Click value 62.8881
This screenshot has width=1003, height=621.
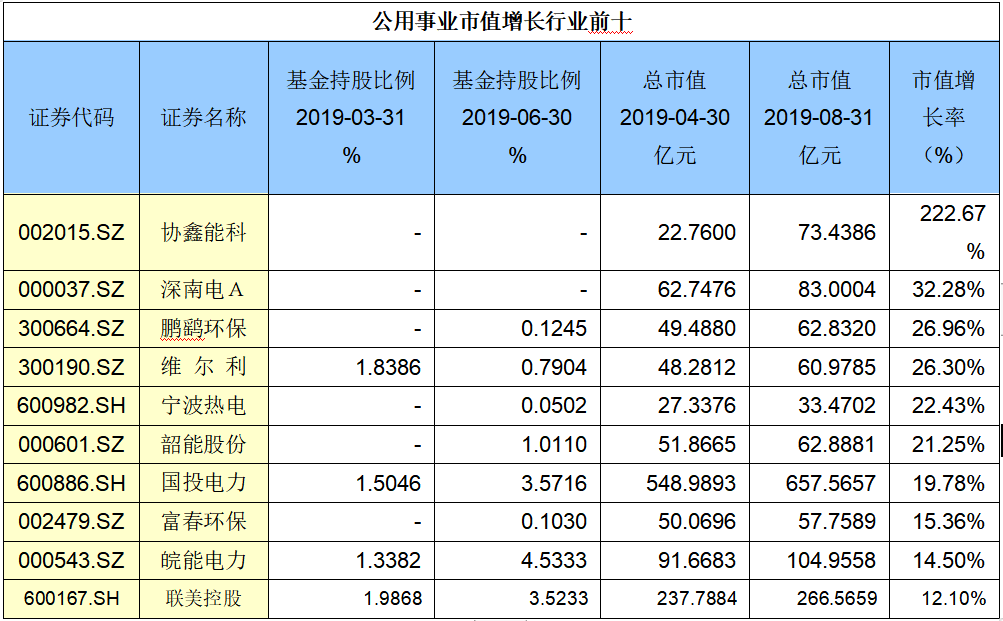pyautogui.click(x=837, y=444)
